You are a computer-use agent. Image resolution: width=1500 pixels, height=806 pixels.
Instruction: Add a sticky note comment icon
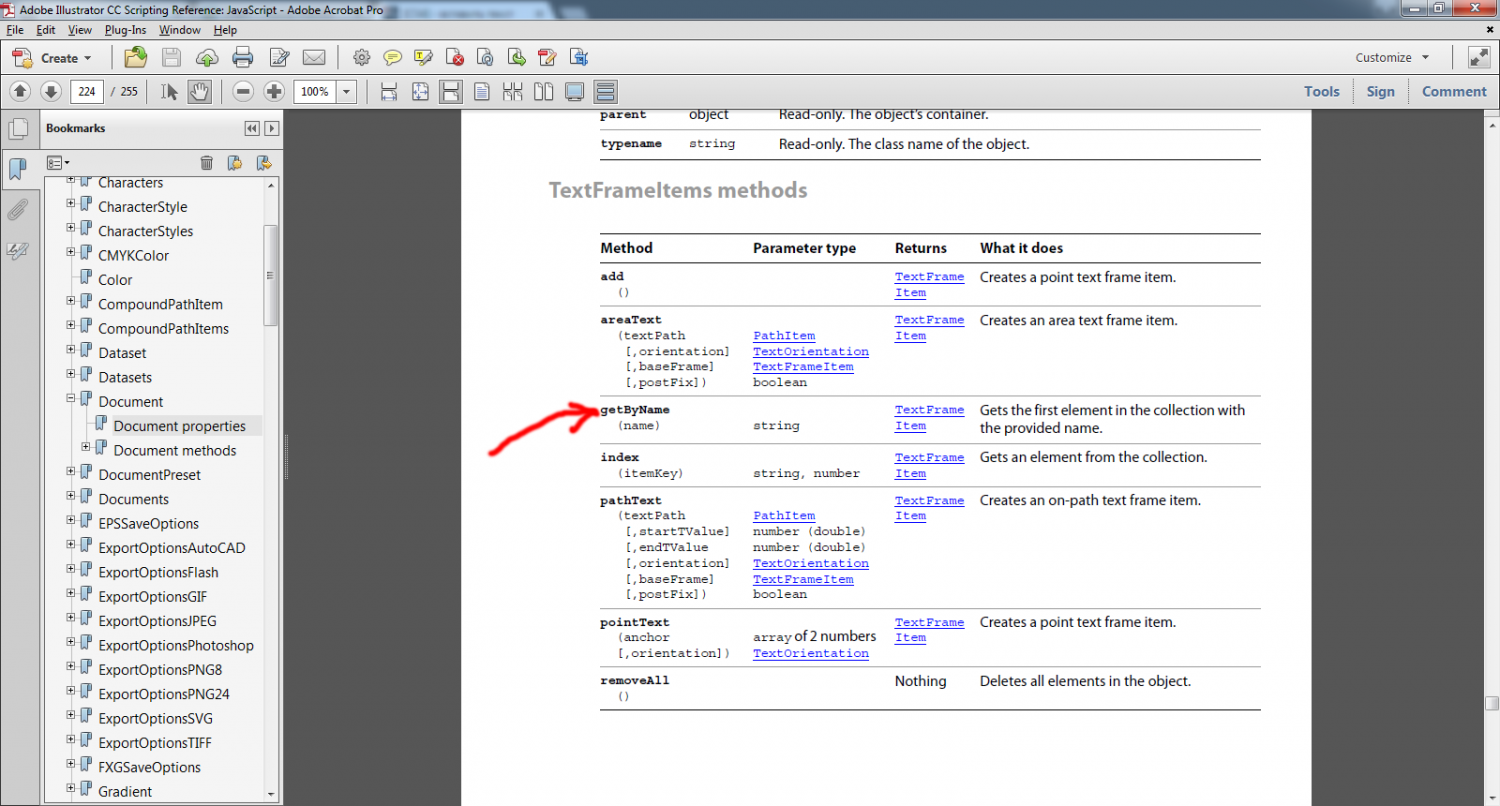393,57
